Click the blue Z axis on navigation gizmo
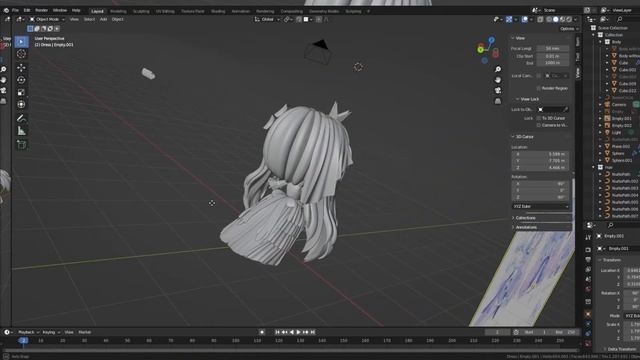This screenshot has height=360, width=640. [491, 40]
